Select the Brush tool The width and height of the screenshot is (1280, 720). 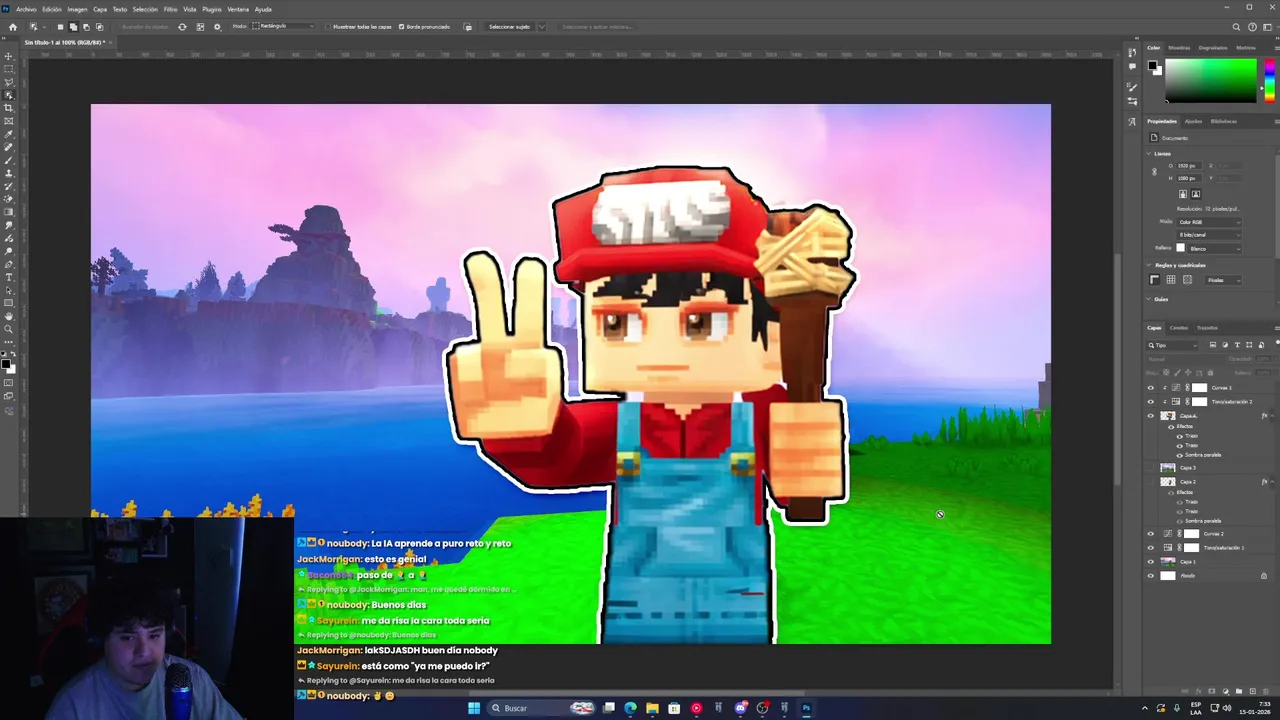point(9,161)
